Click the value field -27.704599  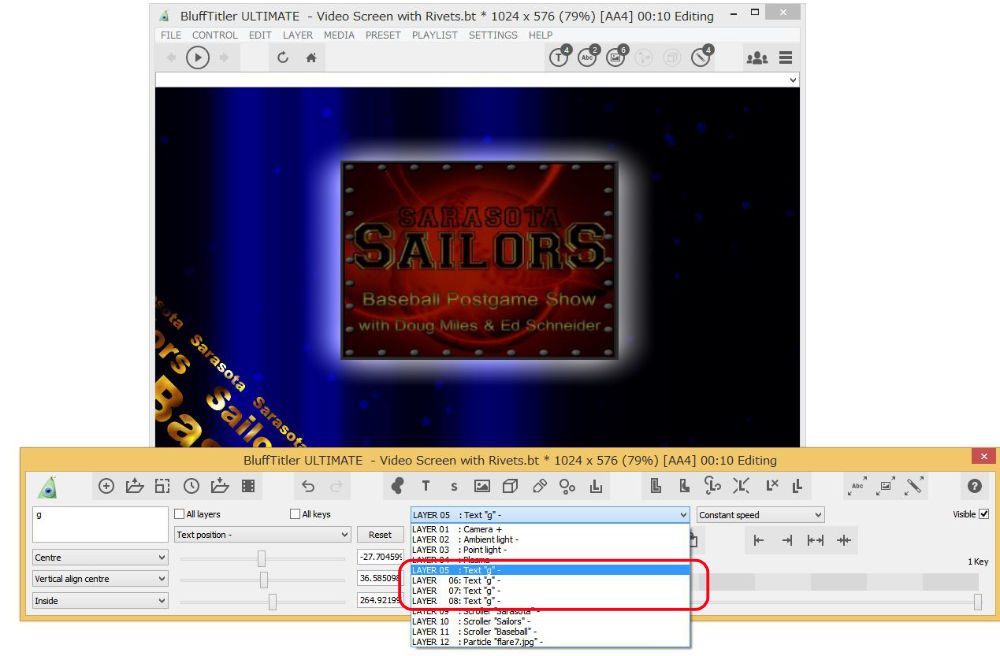(x=380, y=557)
